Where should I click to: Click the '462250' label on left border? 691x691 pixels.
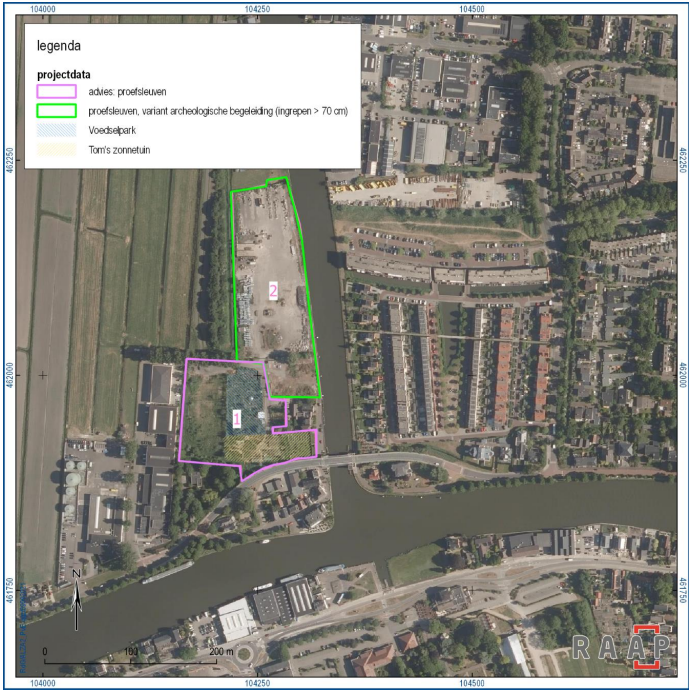coord(10,161)
